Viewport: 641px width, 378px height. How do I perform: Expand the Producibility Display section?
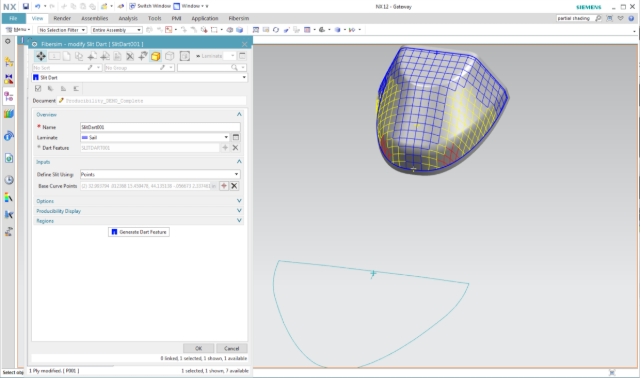239,210
